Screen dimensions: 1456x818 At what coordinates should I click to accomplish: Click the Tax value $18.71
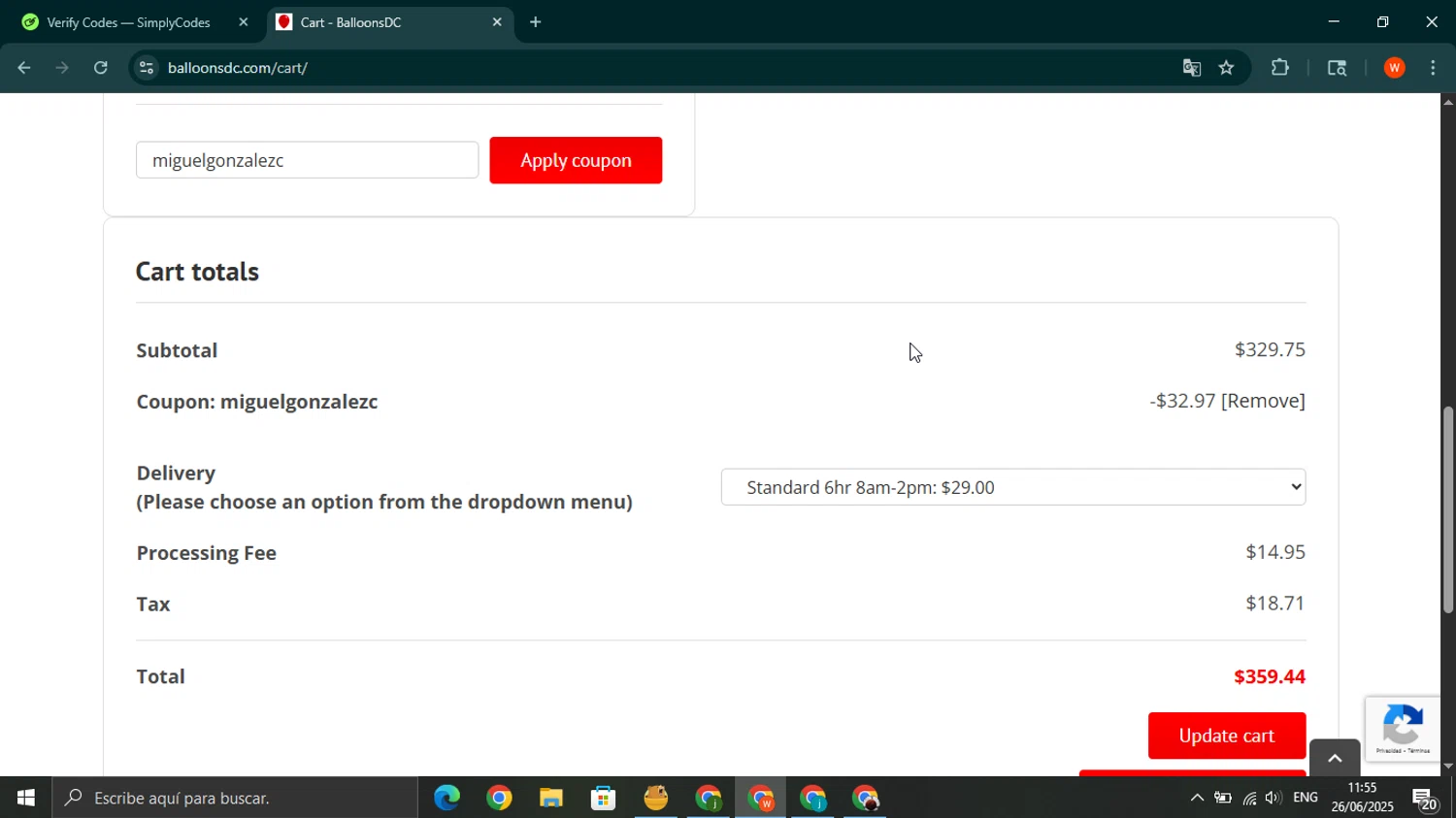[x=1275, y=604]
